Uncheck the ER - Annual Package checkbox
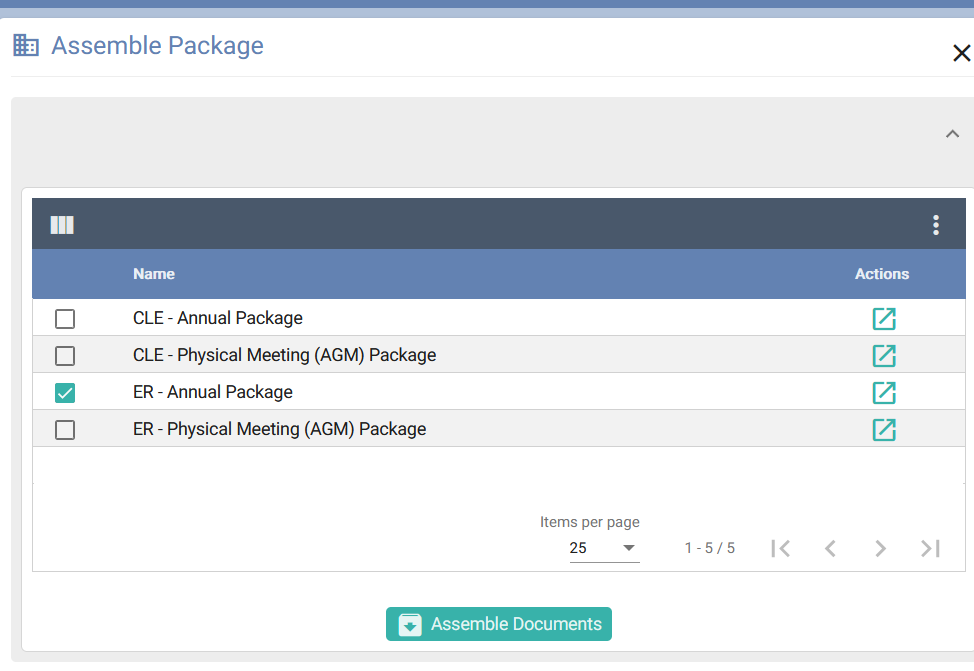The width and height of the screenshot is (974, 671). [x=65, y=393]
